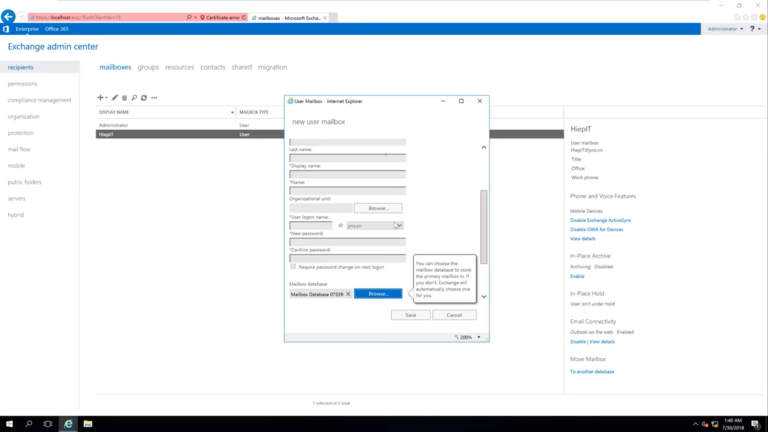Click Disable Exchange ActiveSync link
The width and height of the screenshot is (768, 432).
[x=600, y=220]
